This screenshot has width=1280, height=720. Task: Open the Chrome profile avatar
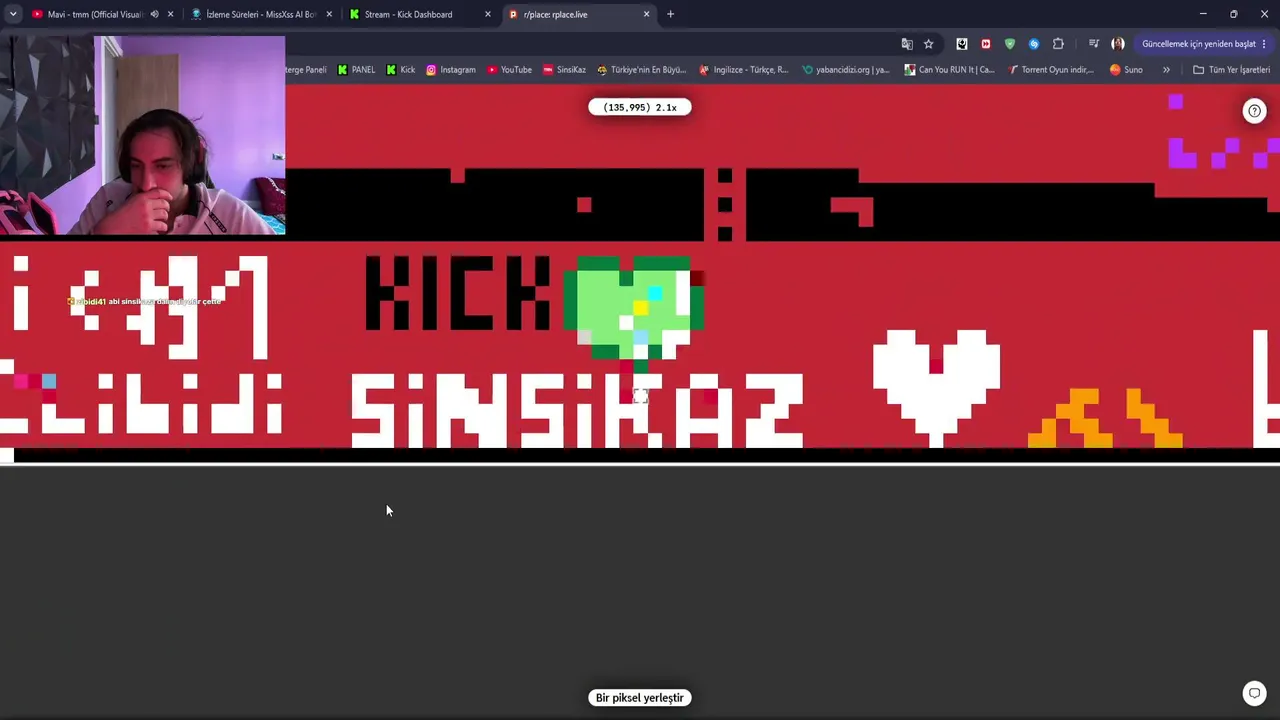tap(1118, 44)
